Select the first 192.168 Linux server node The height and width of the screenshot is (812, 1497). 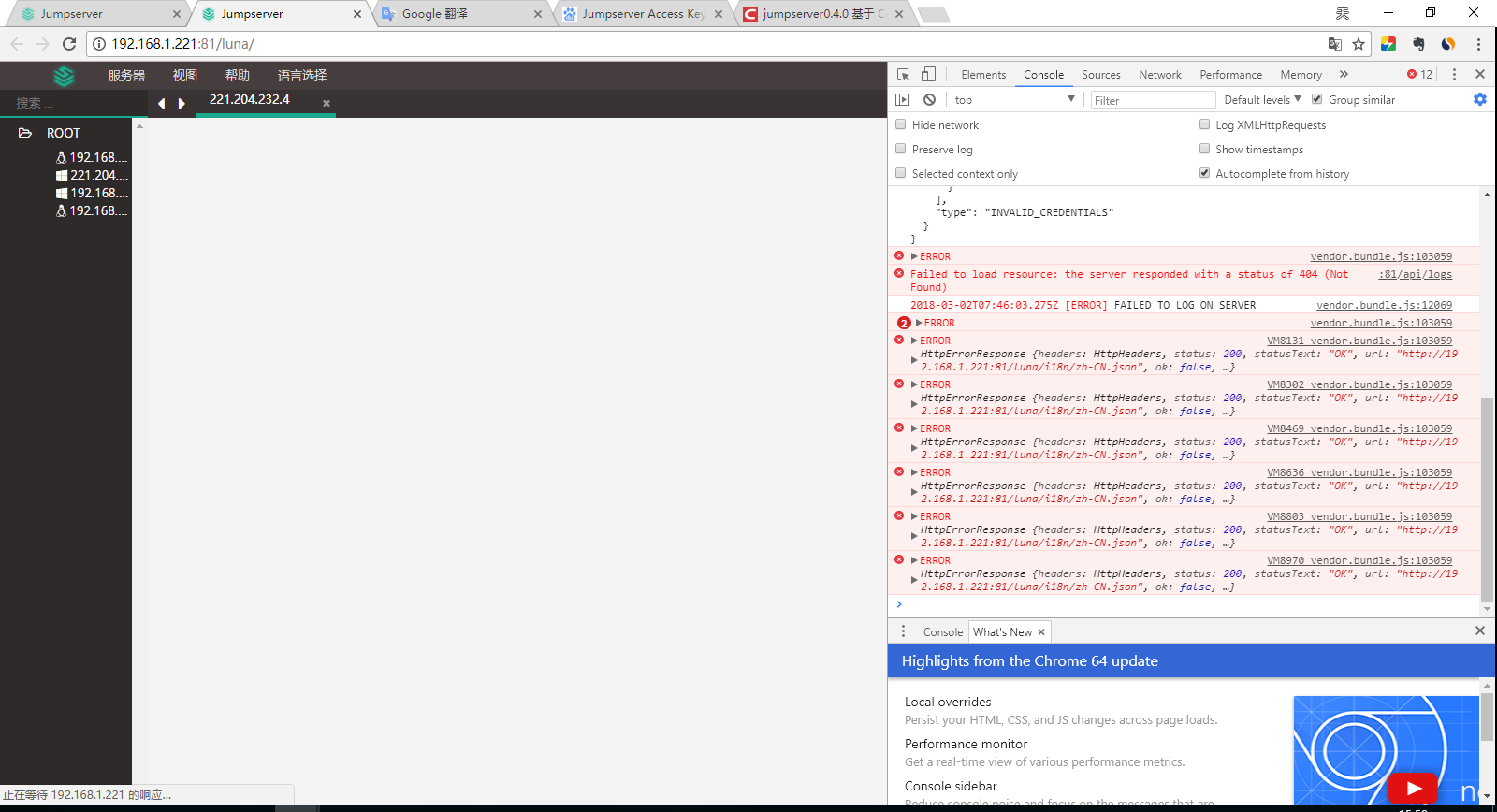pyautogui.click(x=92, y=157)
